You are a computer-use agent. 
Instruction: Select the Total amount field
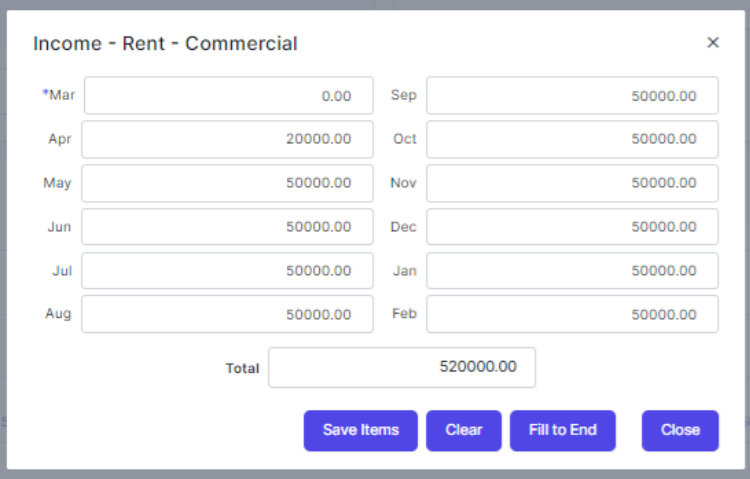coord(402,368)
